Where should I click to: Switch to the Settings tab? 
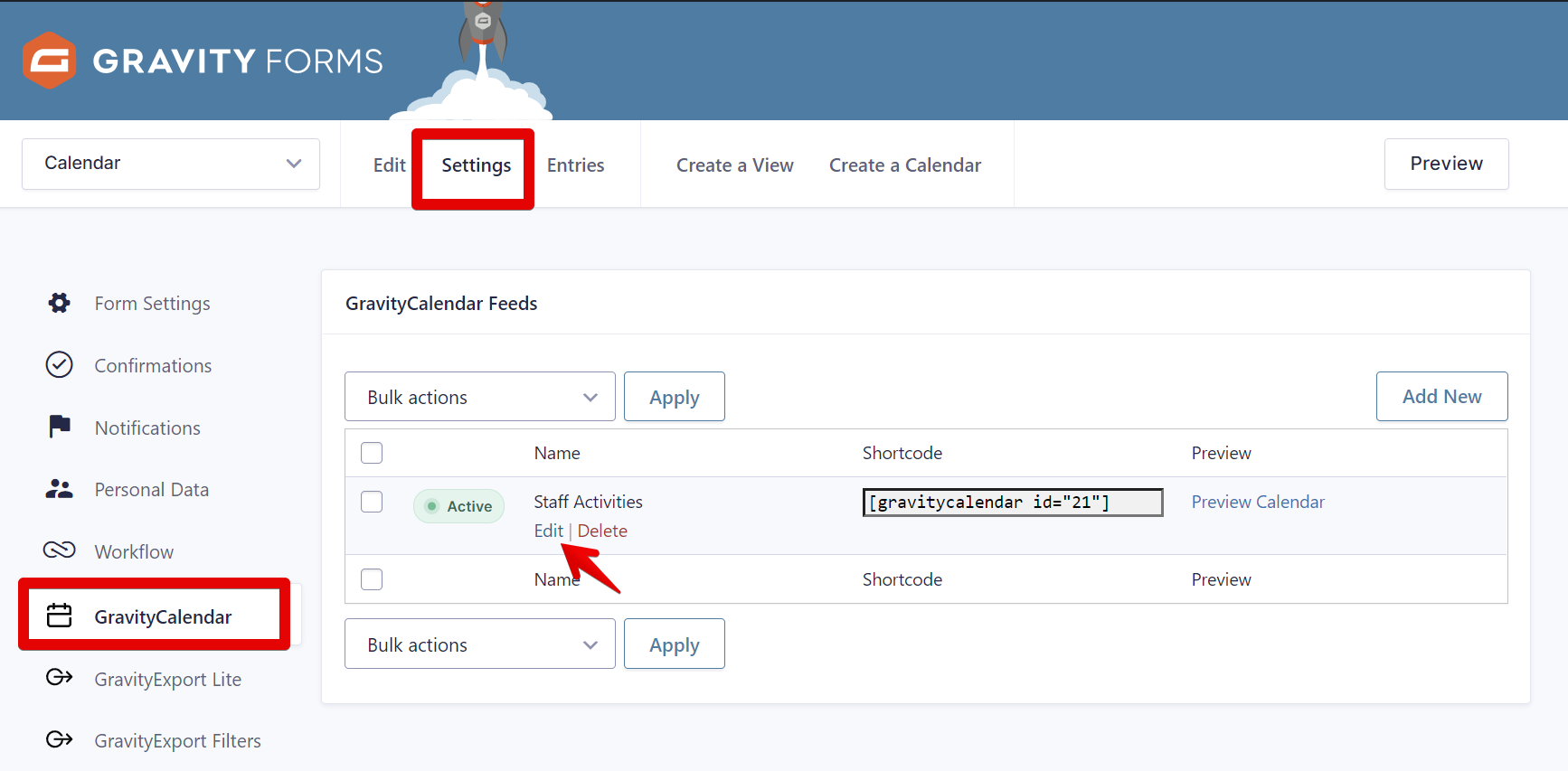[x=477, y=165]
